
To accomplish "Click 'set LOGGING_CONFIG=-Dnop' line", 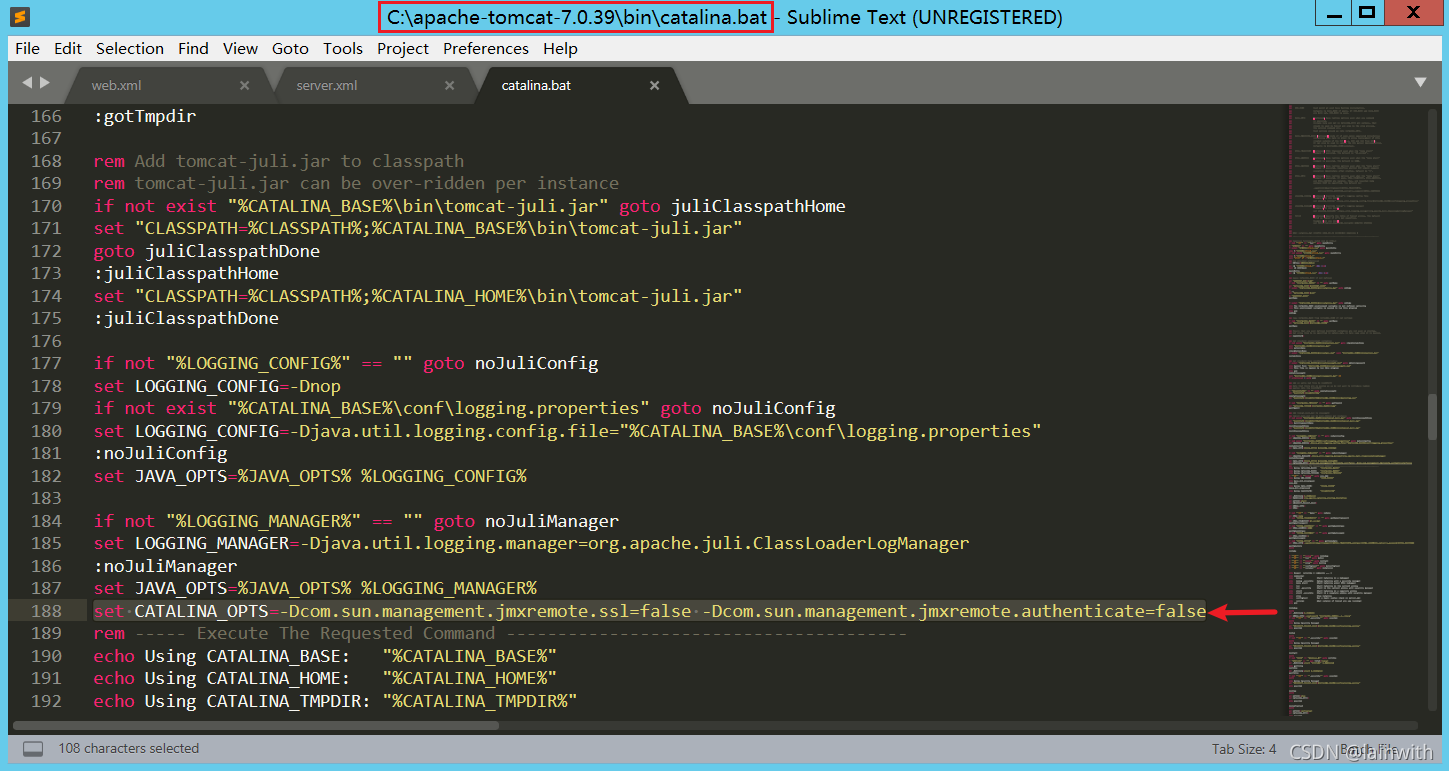I will coord(217,386).
